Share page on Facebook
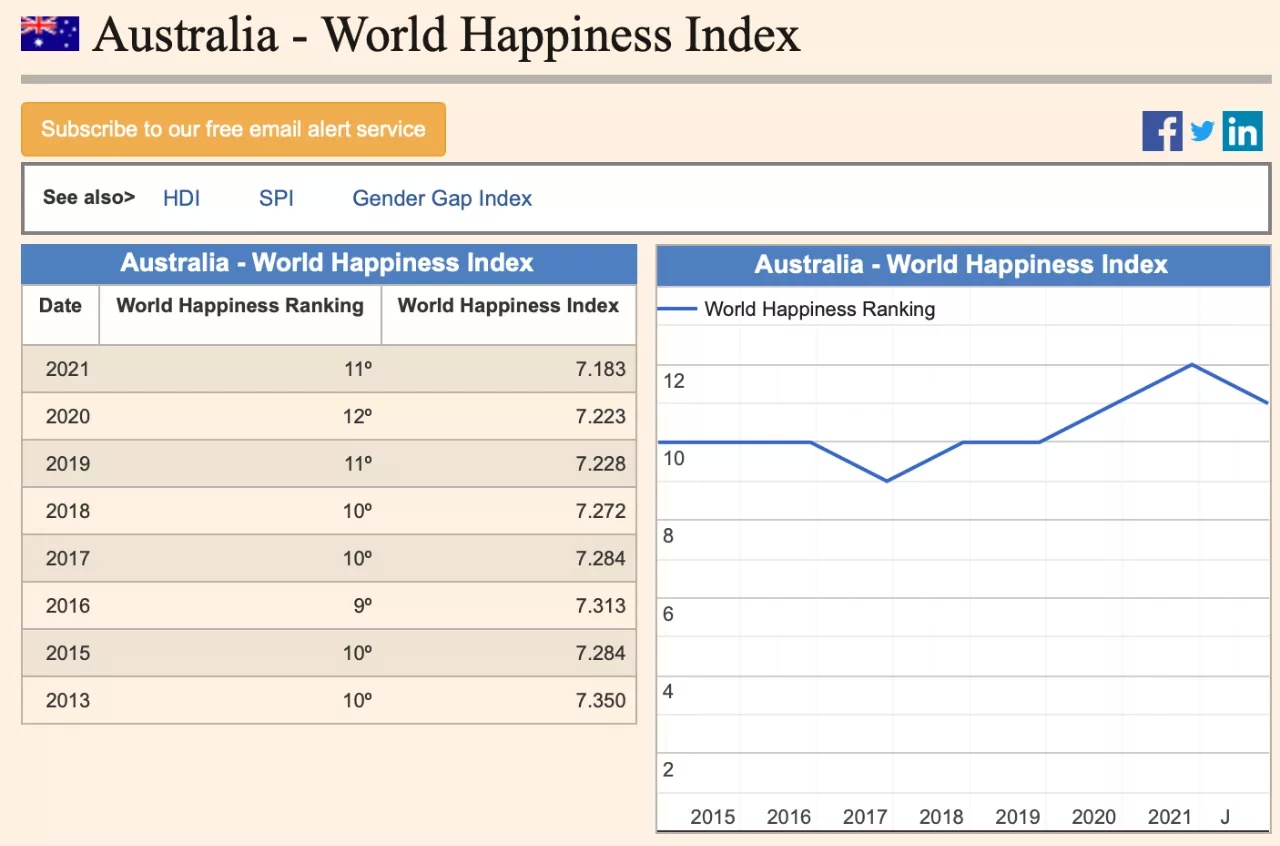This screenshot has height=846, width=1280. 1162,131
